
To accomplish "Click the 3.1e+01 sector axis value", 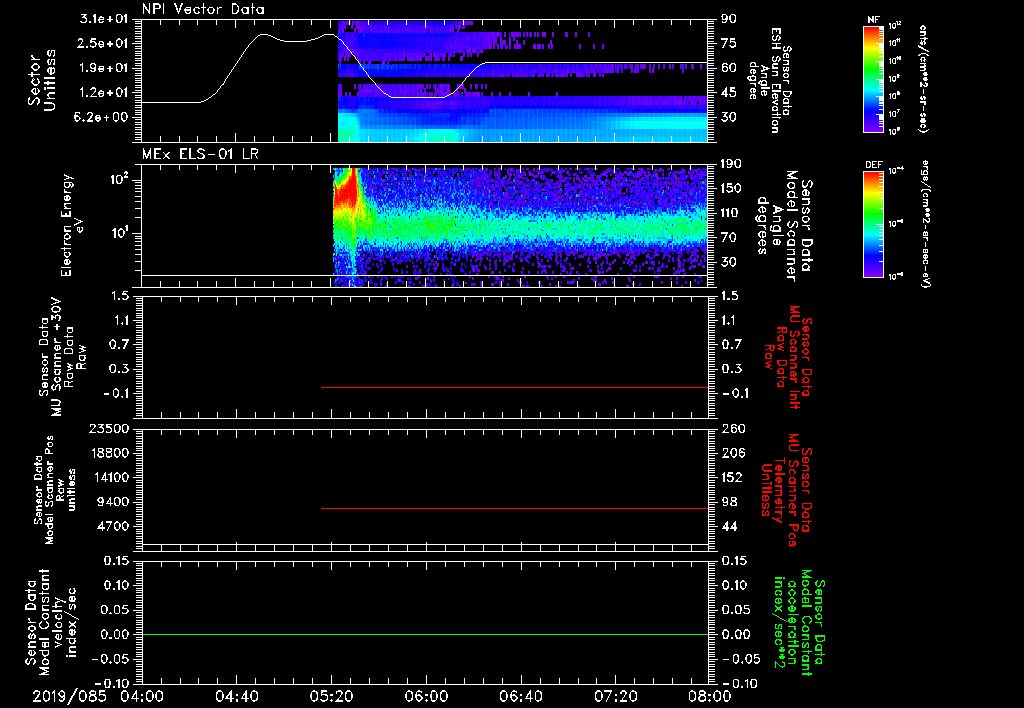I will point(104,19).
